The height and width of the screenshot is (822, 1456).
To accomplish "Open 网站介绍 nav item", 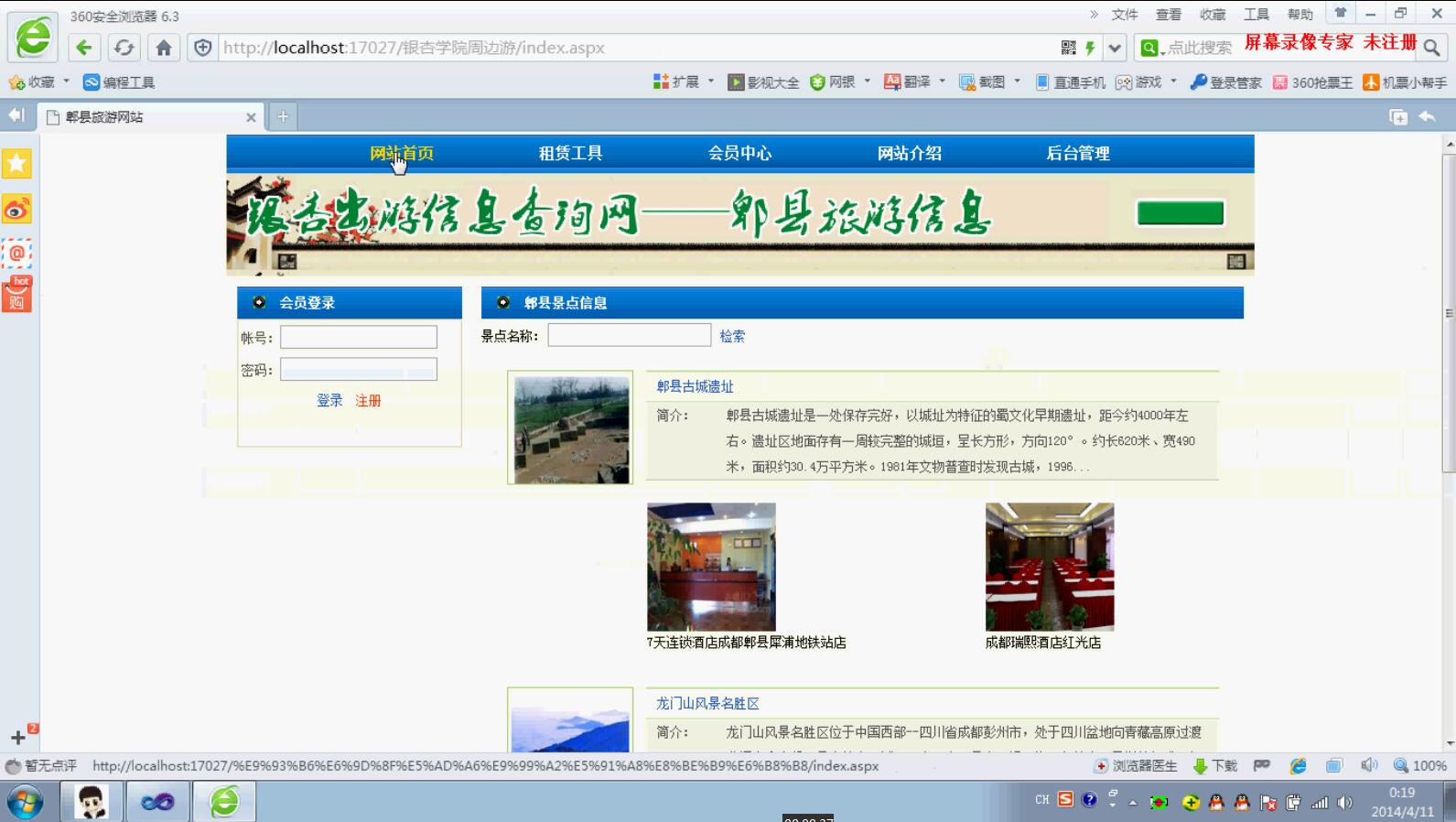I will [x=910, y=154].
